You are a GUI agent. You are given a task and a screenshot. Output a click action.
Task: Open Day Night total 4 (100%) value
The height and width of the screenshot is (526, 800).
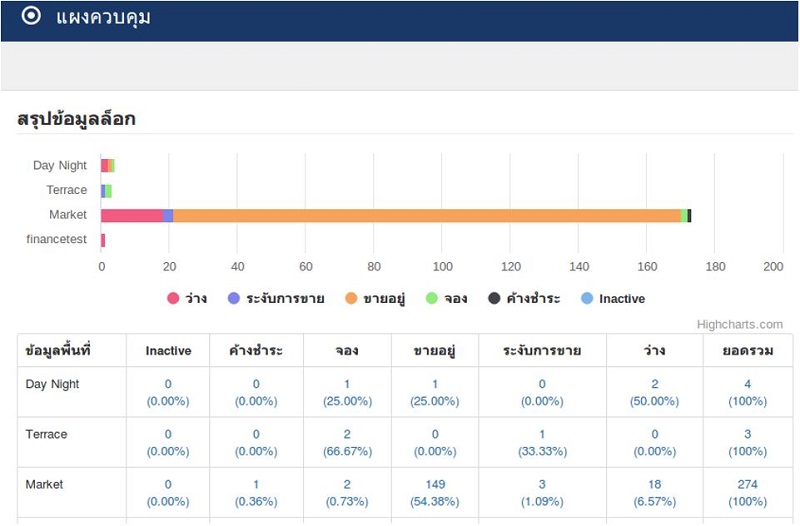pyautogui.click(x=747, y=392)
